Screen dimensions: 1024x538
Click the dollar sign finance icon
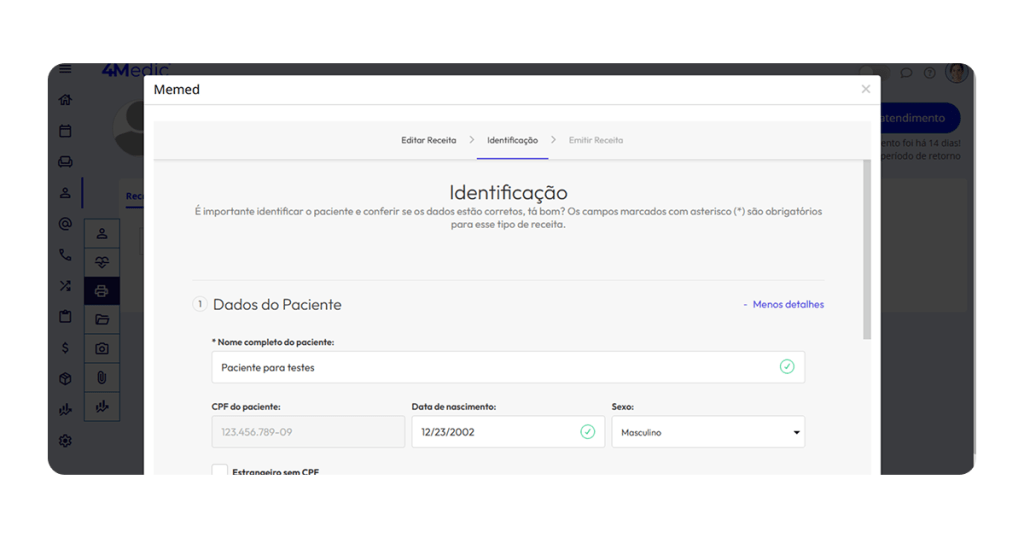point(65,348)
